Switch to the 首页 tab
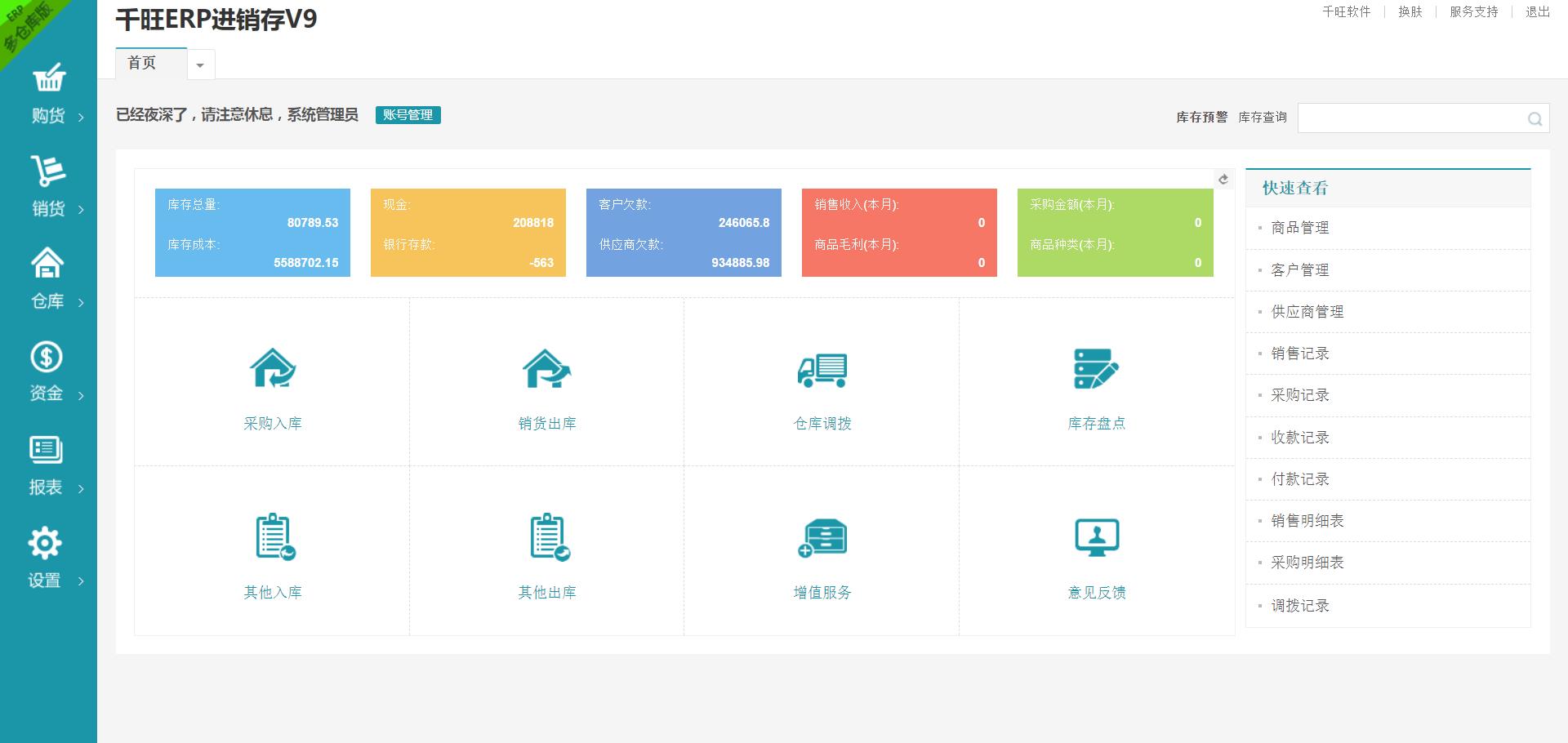This screenshot has width=1568, height=743. 142,64
